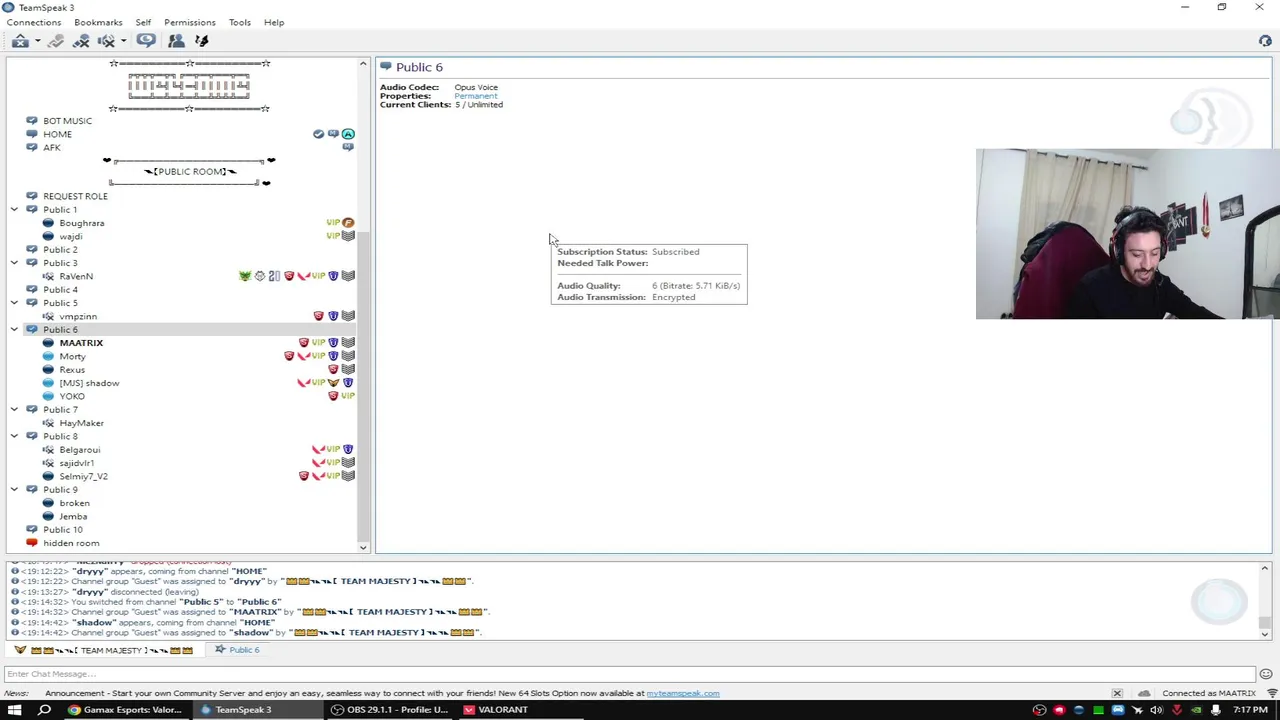Open the myteamspeak.com link in the announcement
The height and width of the screenshot is (720, 1280).
pos(683,693)
